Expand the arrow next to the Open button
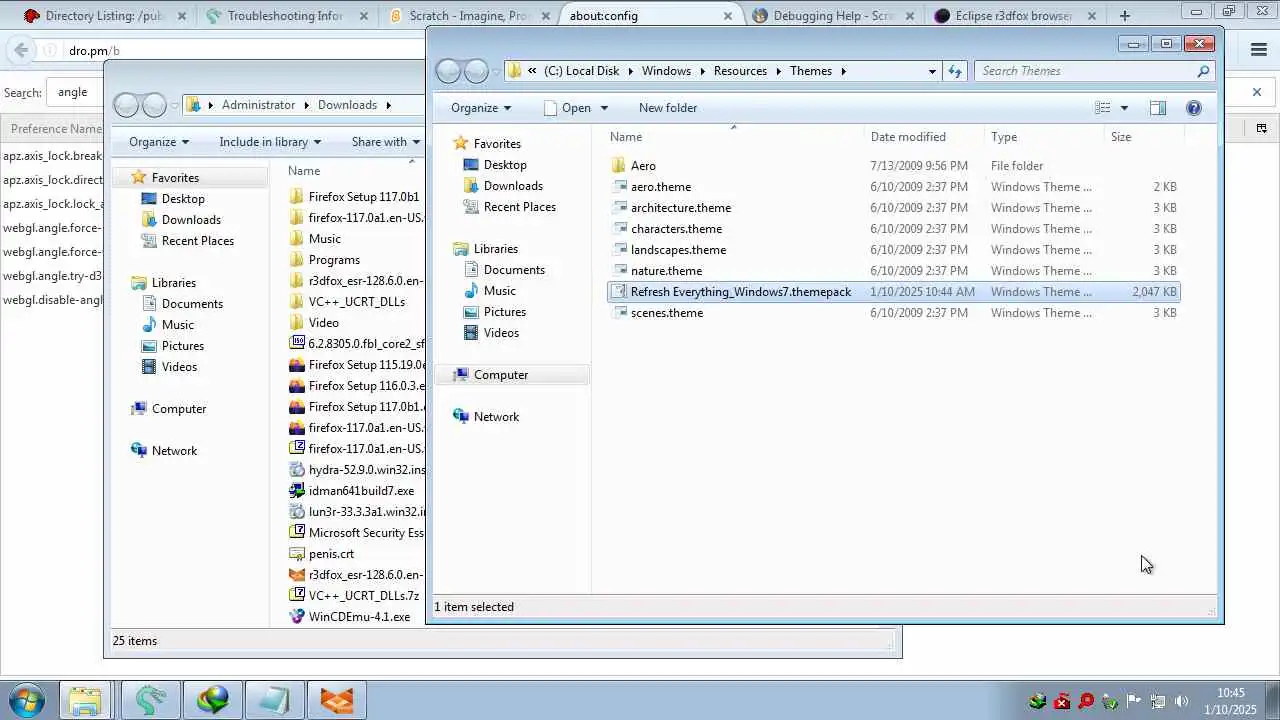This screenshot has height=720, width=1280. tap(603, 108)
